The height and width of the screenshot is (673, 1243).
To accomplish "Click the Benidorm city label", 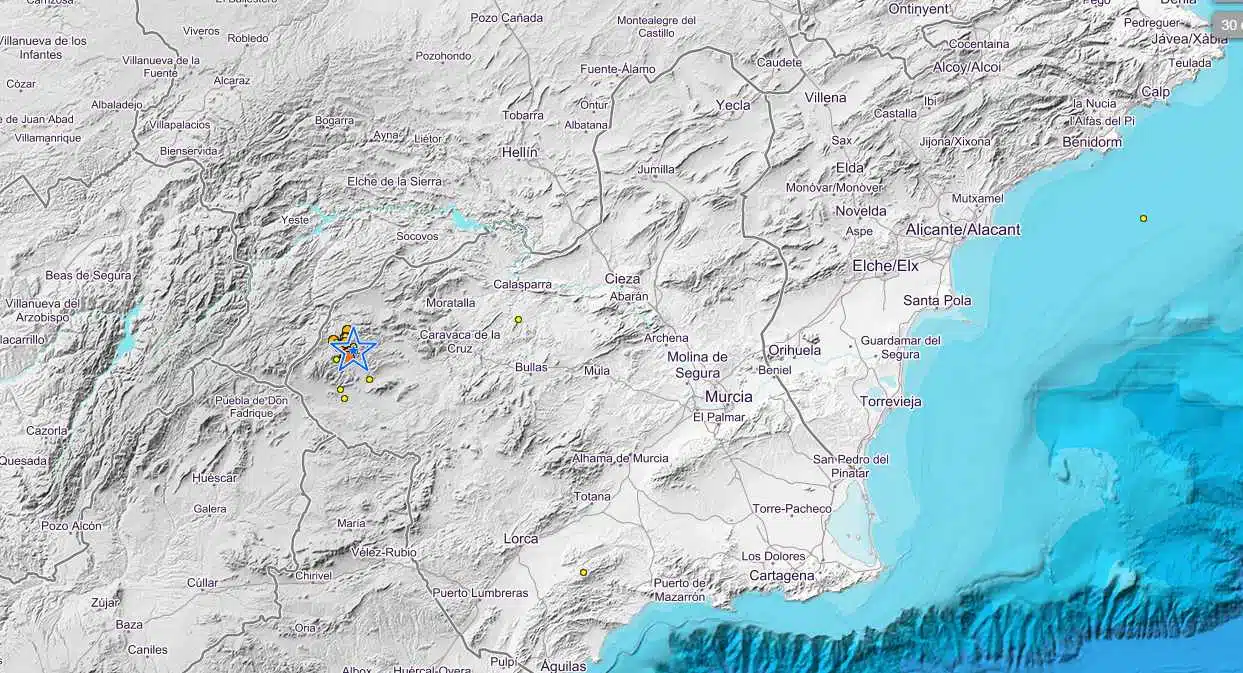I will tap(1091, 143).
